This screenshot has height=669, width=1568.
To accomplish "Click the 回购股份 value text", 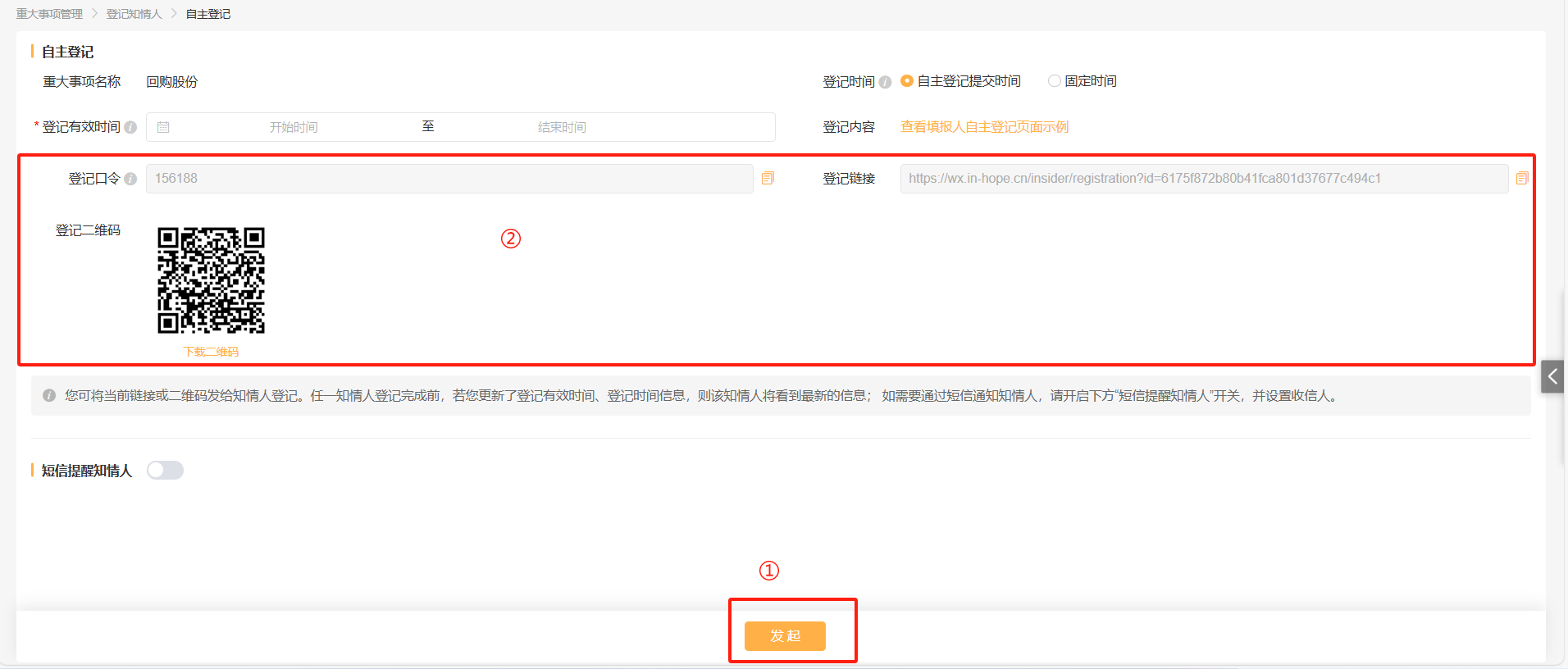I will click(172, 82).
